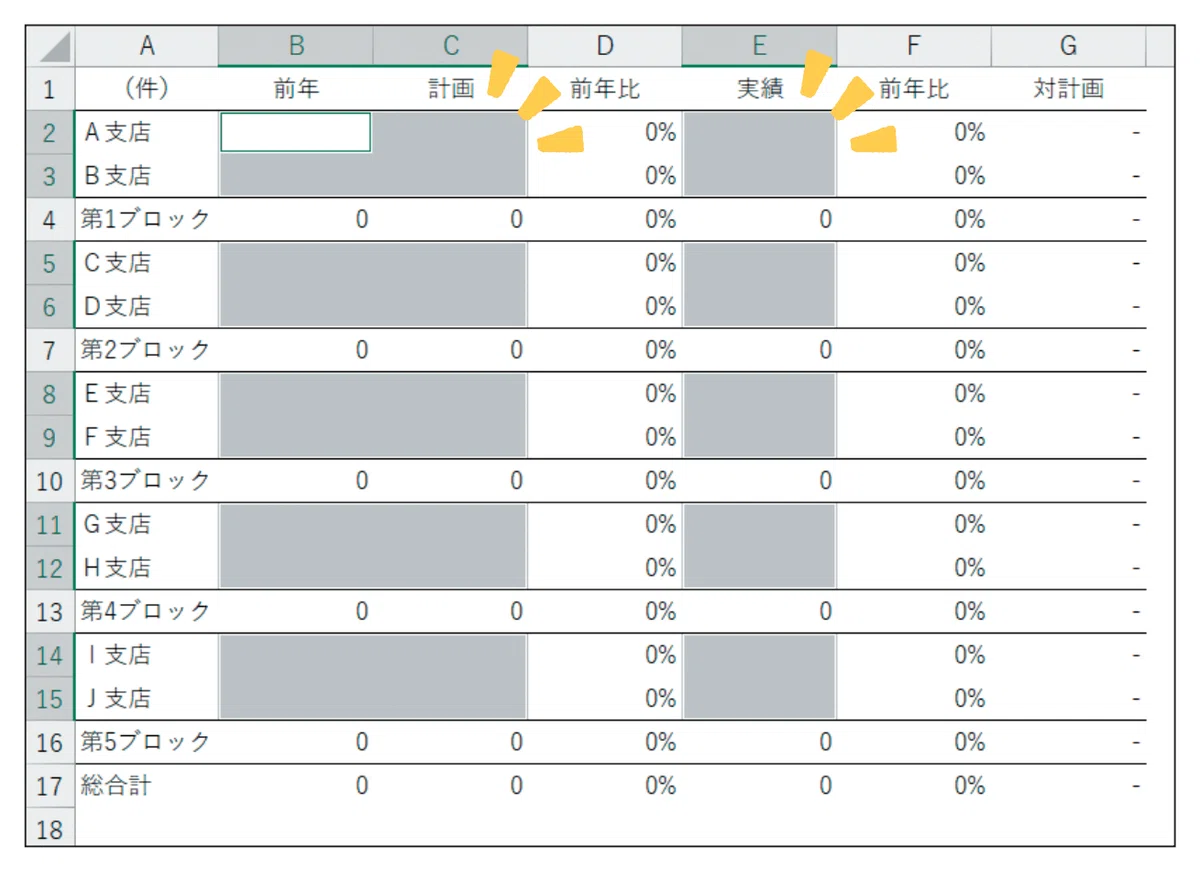Select row 4 header
The width and height of the screenshot is (1200, 870).
click(50, 220)
